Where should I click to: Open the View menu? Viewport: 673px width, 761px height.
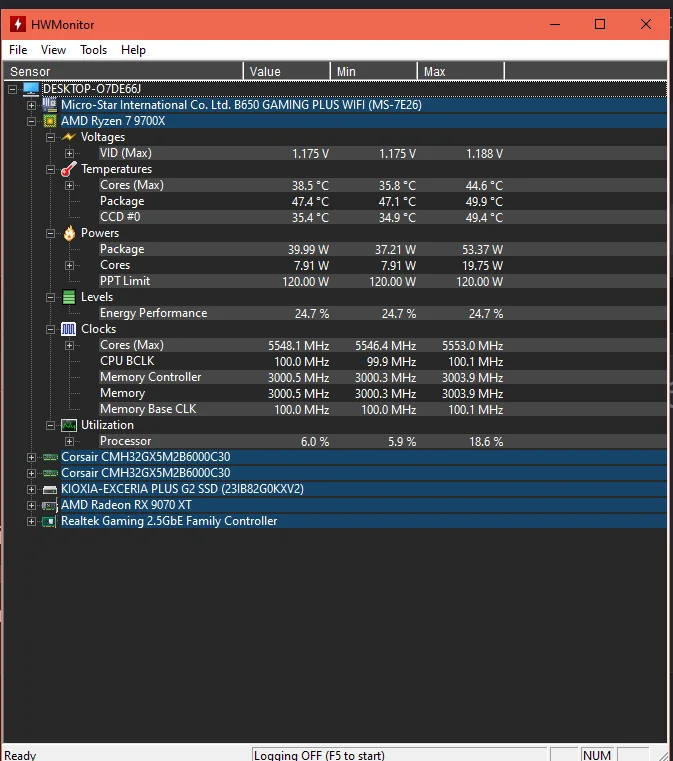[x=53, y=50]
